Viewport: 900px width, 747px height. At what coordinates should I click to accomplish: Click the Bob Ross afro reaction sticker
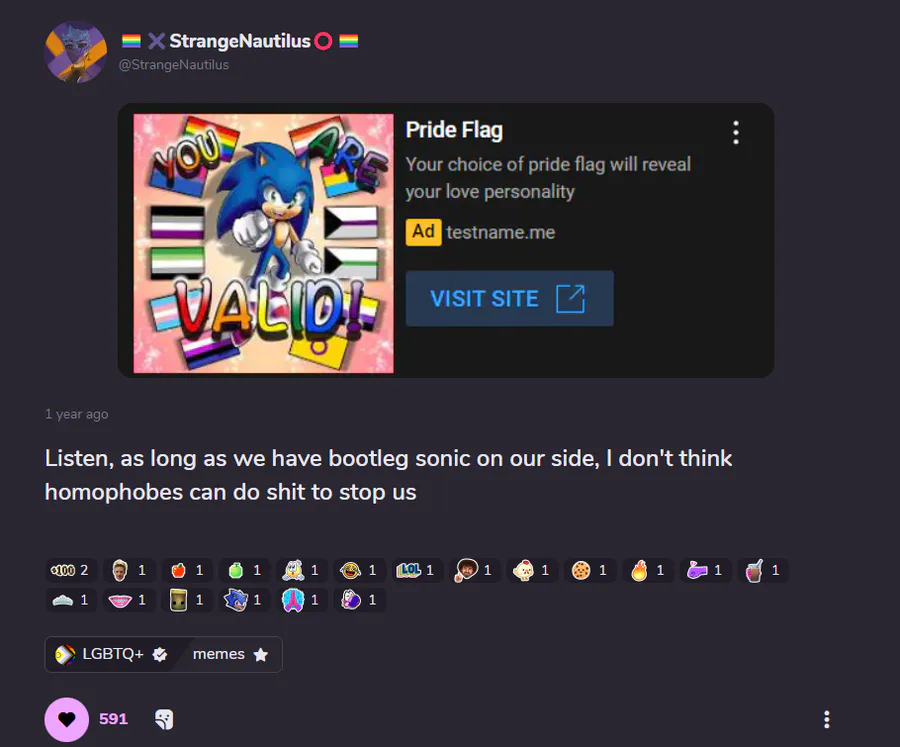pyautogui.click(x=475, y=570)
